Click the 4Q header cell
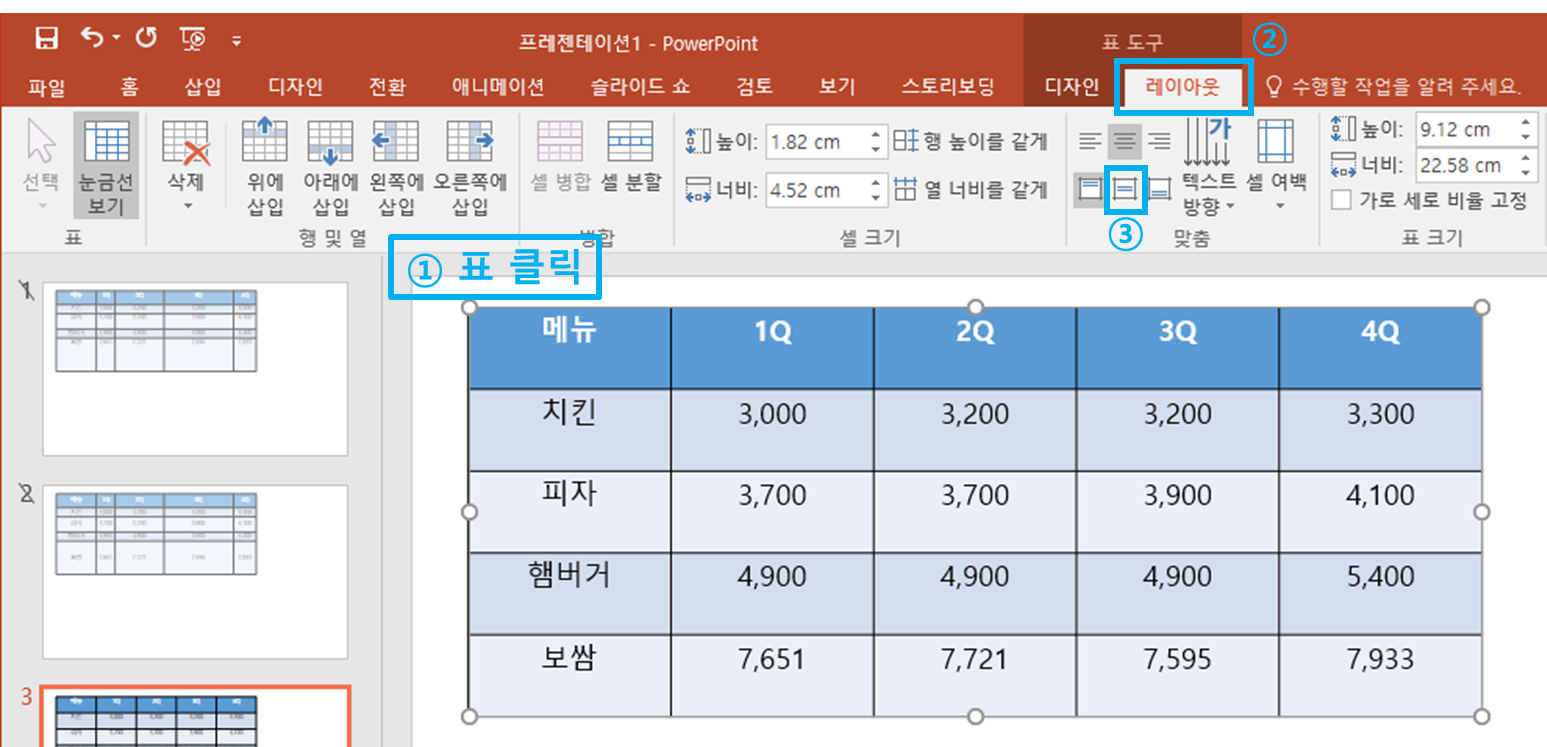The width and height of the screenshot is (1547, 747). pos(1380,348)
